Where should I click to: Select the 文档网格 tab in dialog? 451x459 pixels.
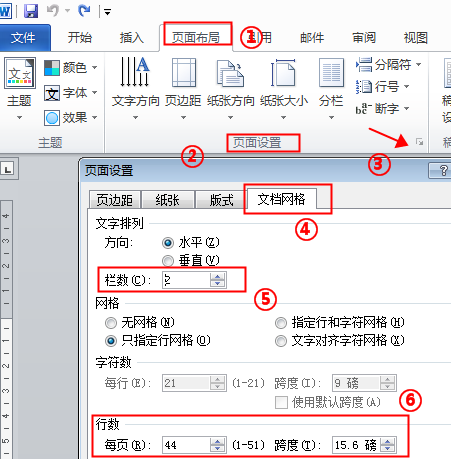click(282, 199)
